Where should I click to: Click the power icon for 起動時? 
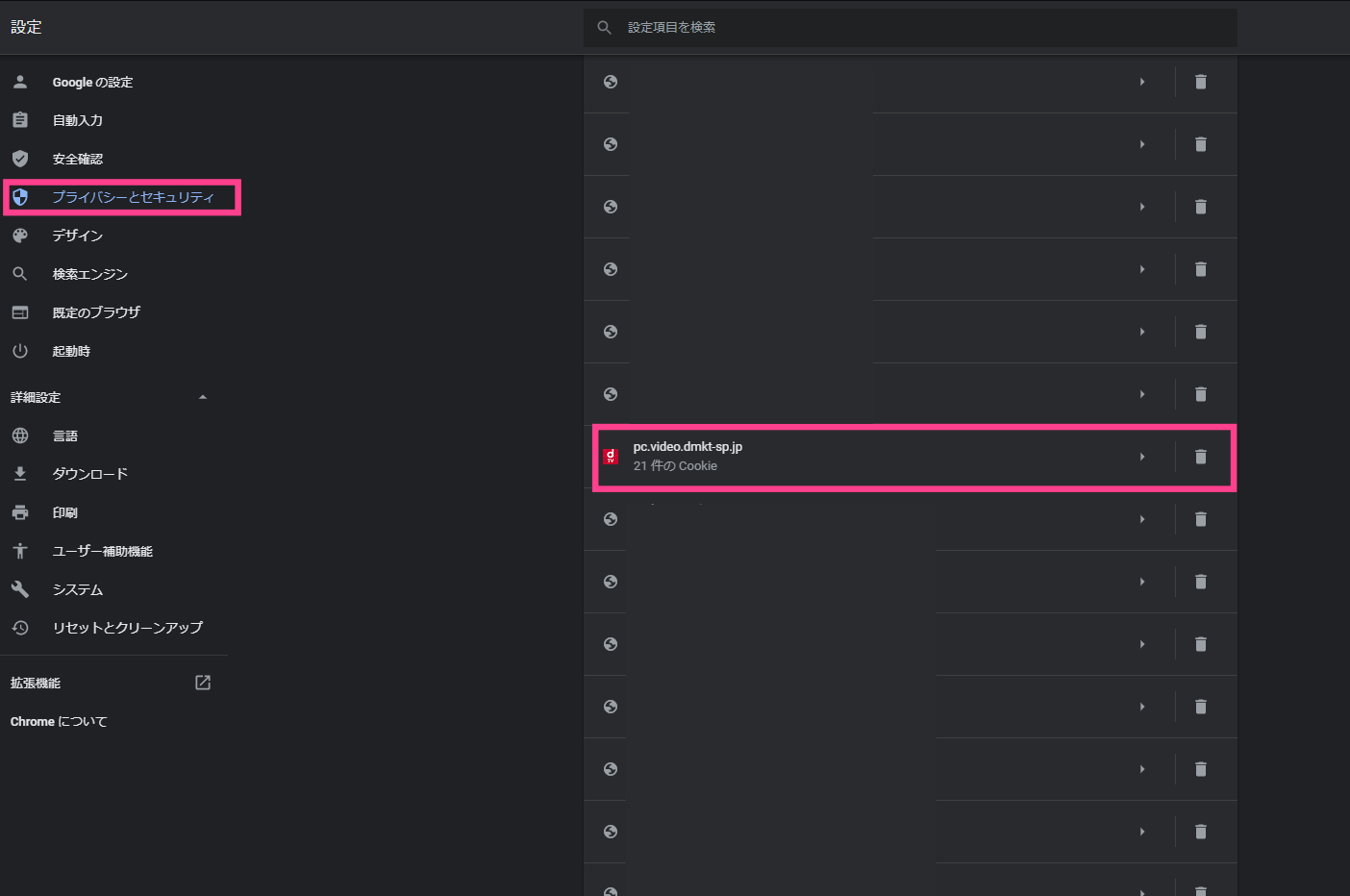pos(20,351)
